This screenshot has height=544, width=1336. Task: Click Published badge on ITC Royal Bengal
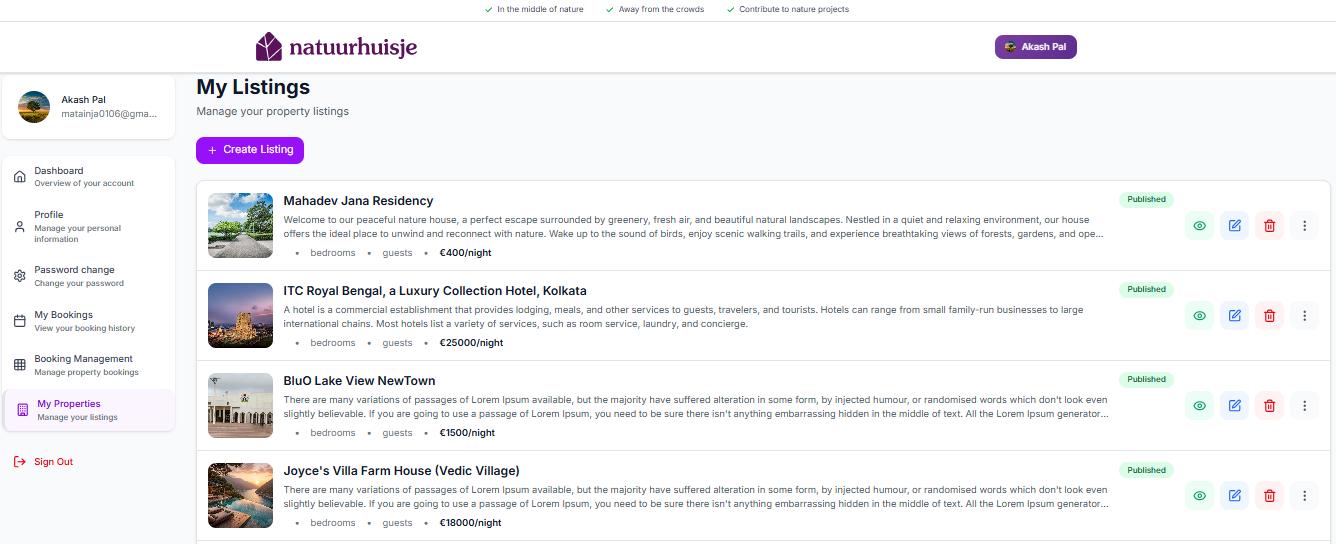(1146, 289)
